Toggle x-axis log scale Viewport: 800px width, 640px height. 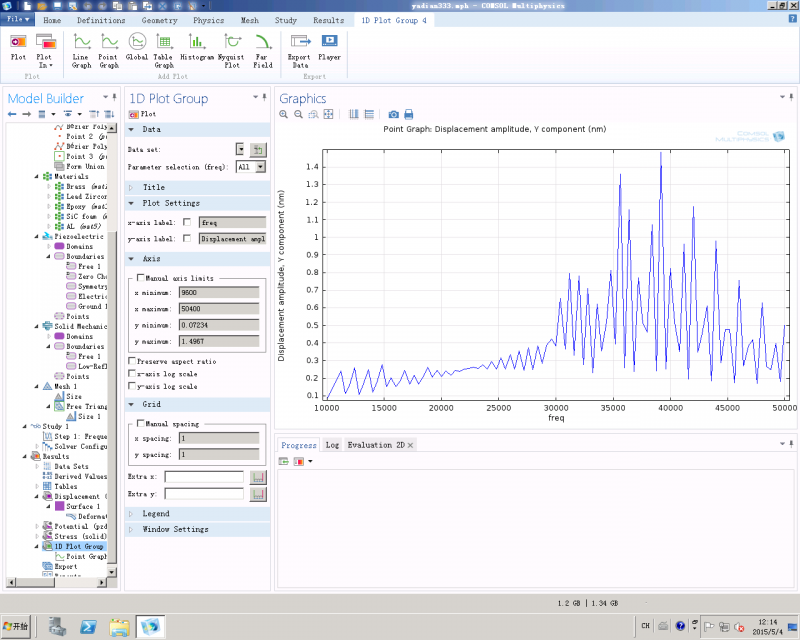click(133, 373)
